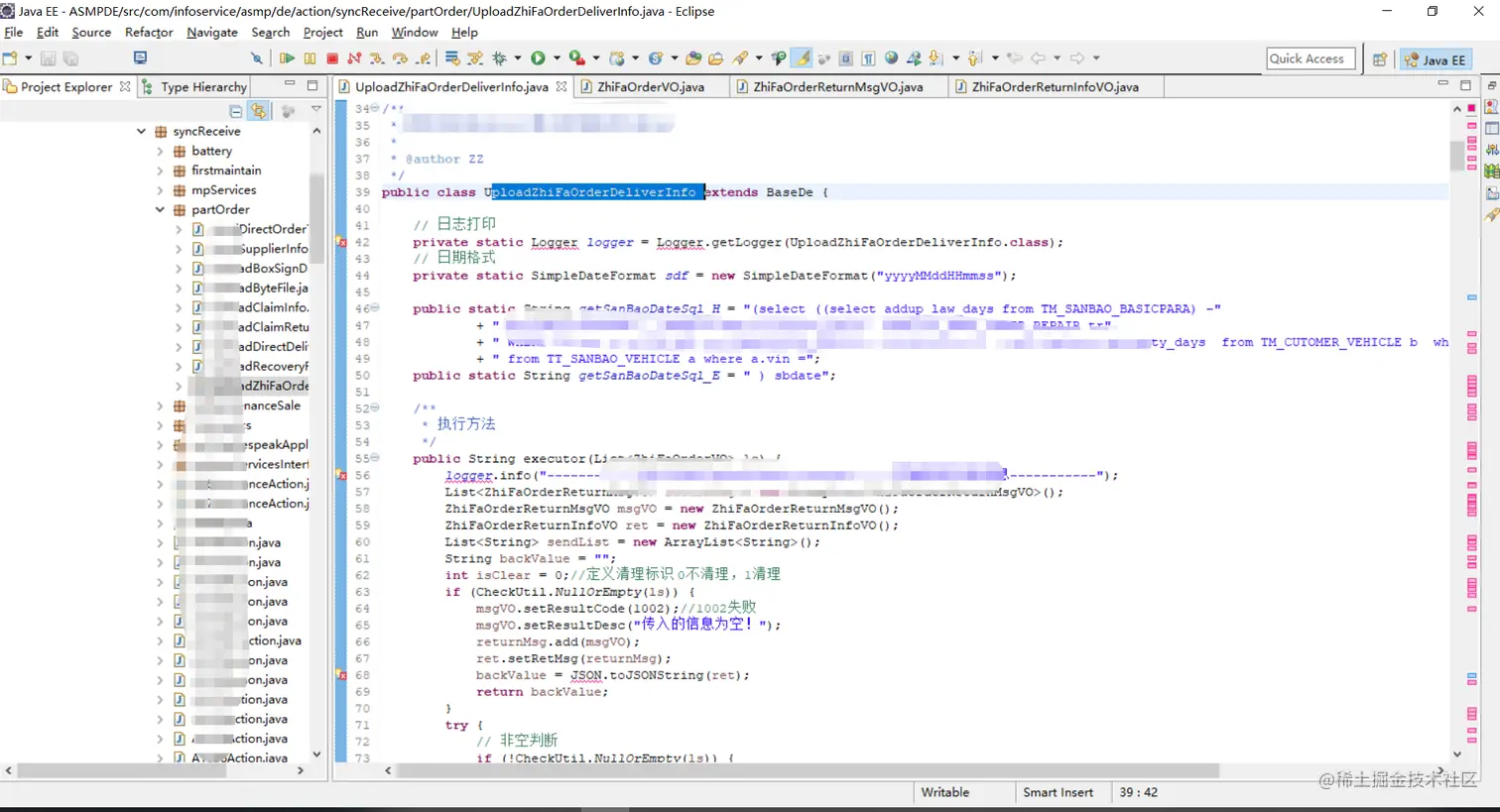Toggle Block Selection Mode icon
Viewport: 1500px width, 812px height.
(845, 58)
